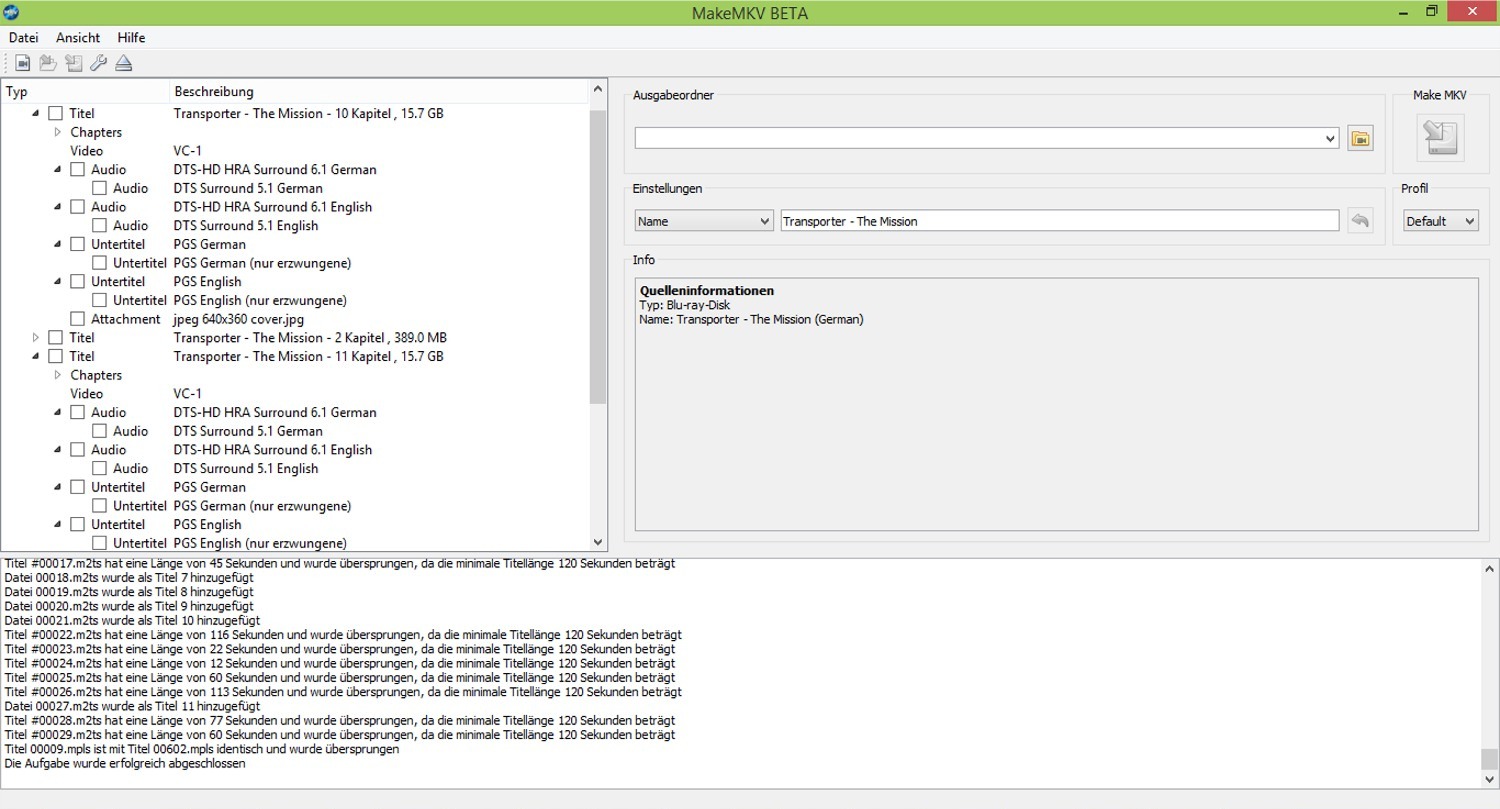Click log line for Titel #00022.m2ts 116 Sekunden
This screenshot has height=809, width=1500.
pyautogui.click(x=343, y=634)
